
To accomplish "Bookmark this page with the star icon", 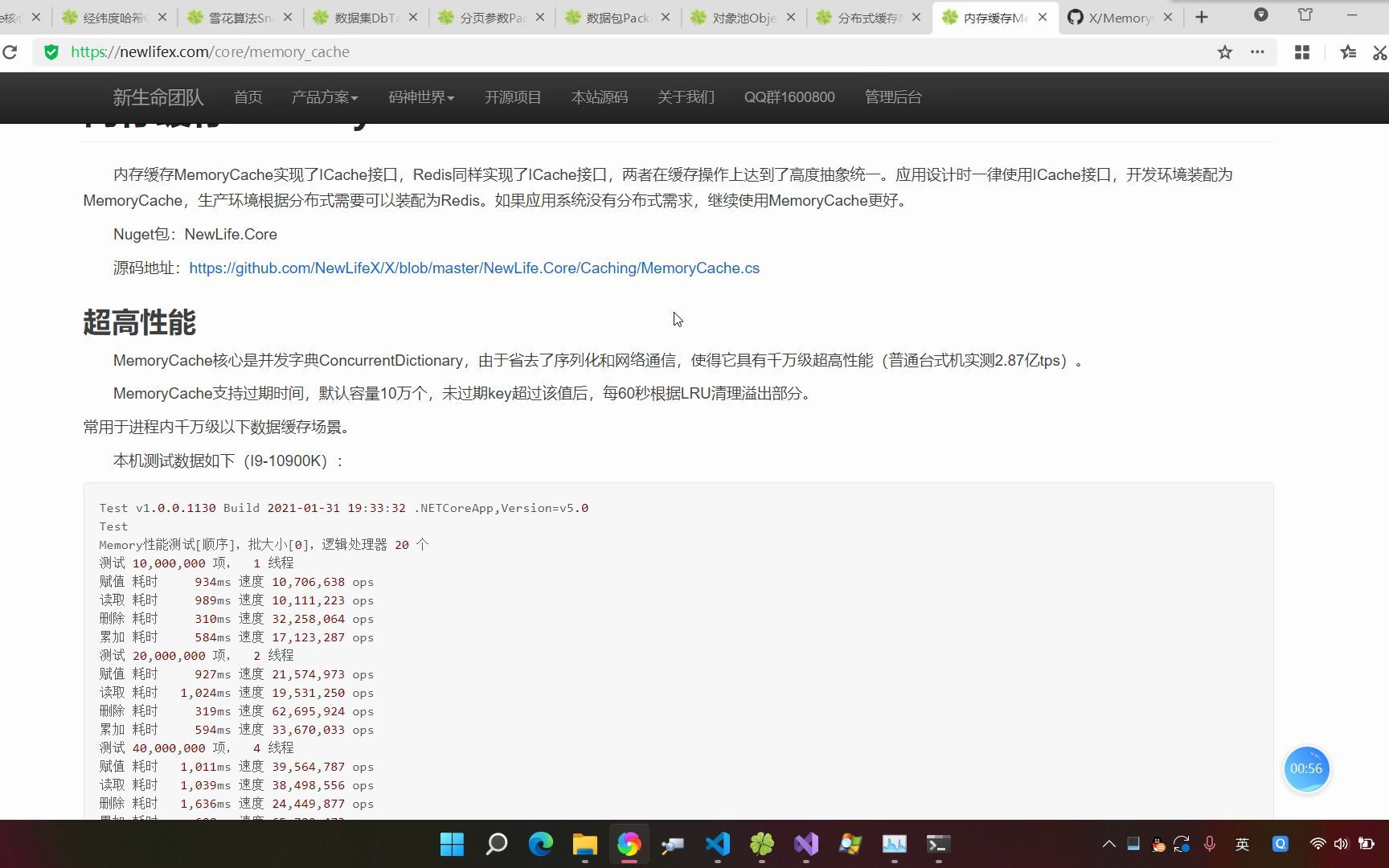I will [x=1224, y=52].
